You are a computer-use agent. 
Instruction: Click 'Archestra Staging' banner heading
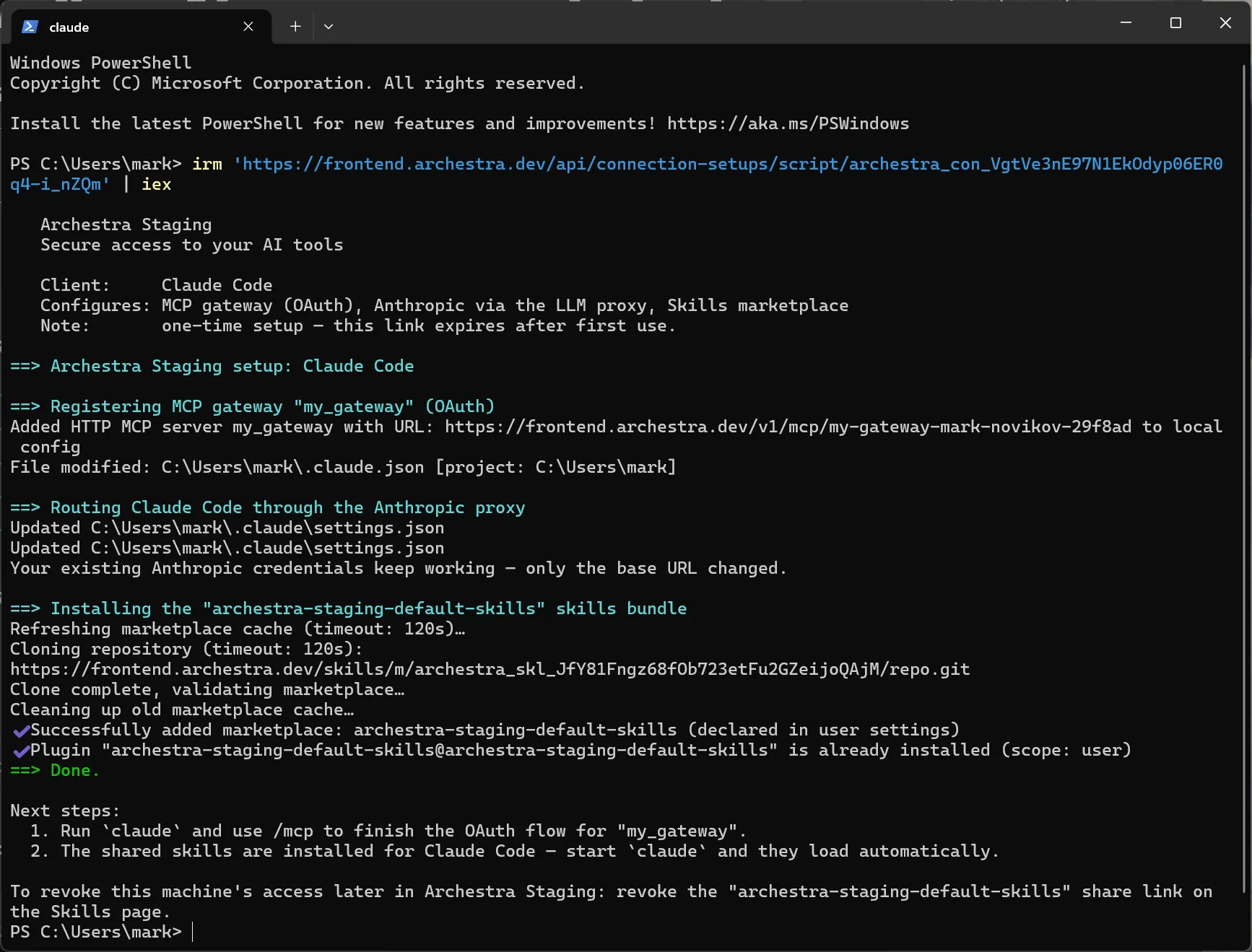[x=126, y=224]
